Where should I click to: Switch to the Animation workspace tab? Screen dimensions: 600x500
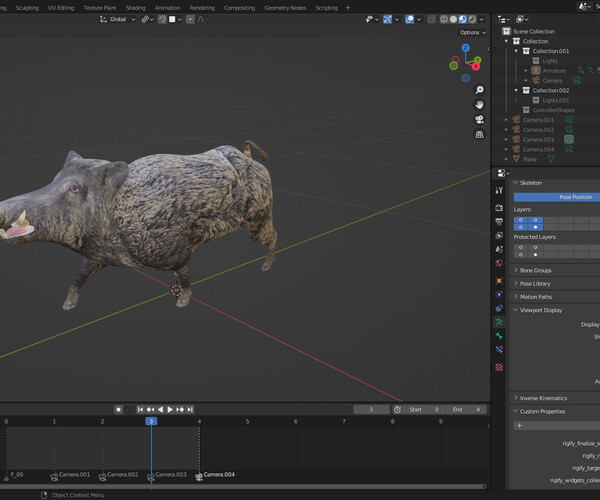pyautogui.click(x=167, y=8)
